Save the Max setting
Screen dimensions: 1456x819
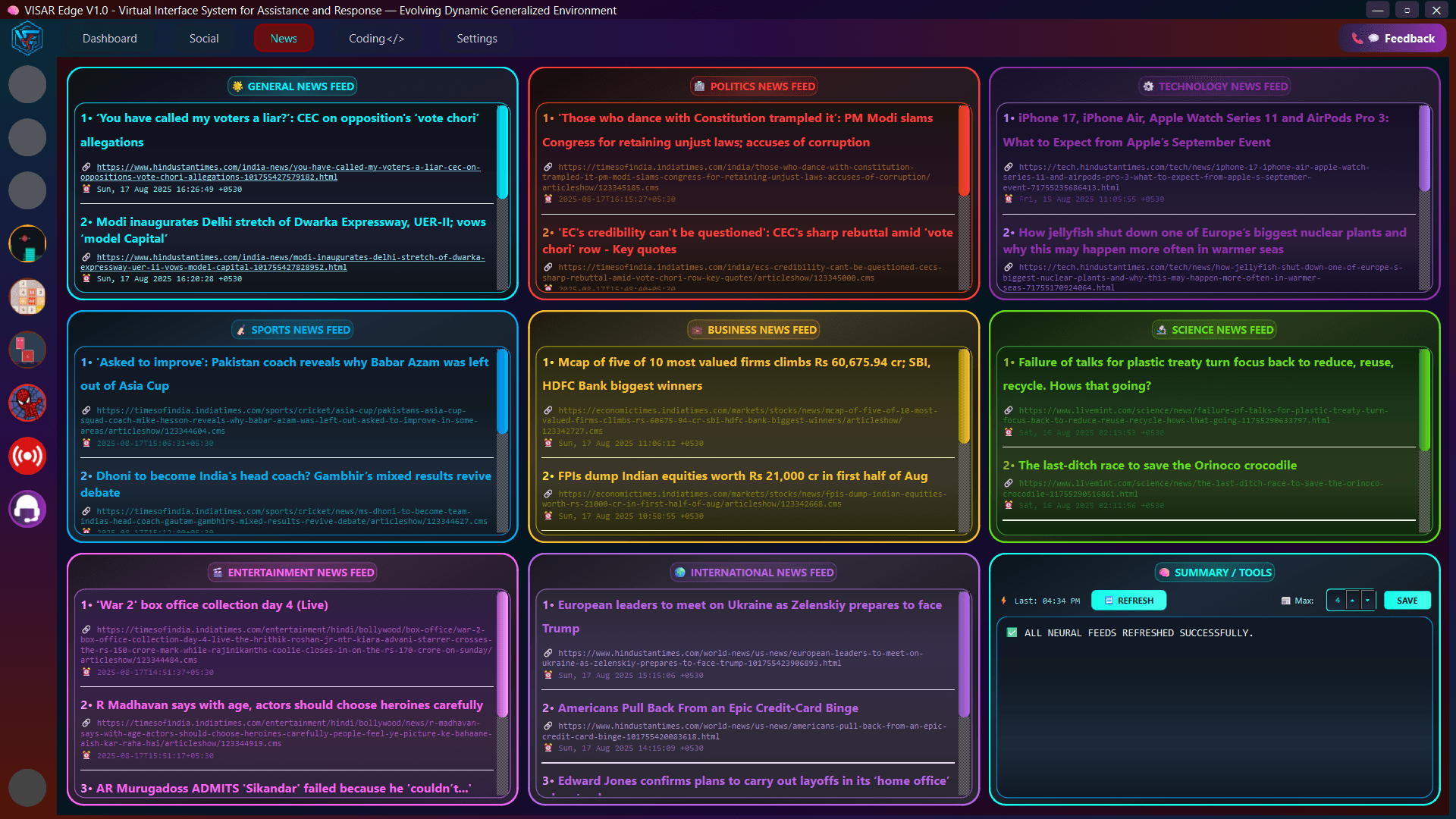[x=1407, y=601]
